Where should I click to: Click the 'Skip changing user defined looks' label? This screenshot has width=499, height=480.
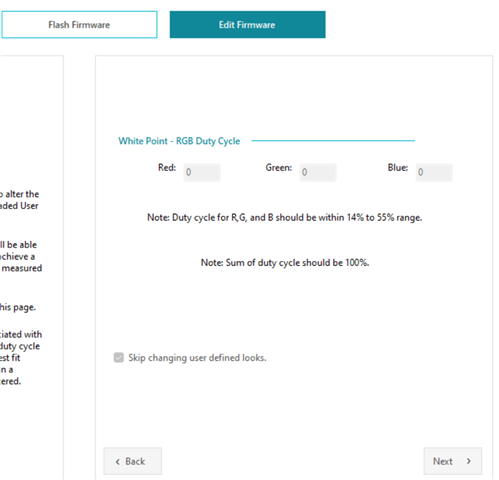[x=197, y=358]
